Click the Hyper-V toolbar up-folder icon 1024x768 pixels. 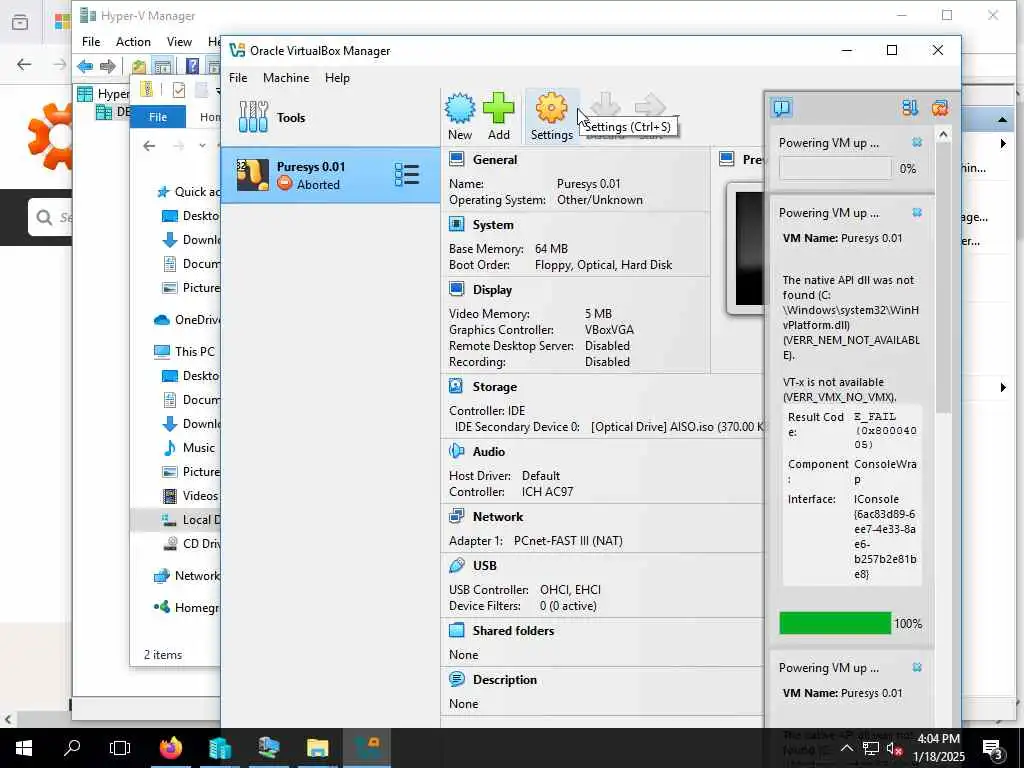click(138, 66)
